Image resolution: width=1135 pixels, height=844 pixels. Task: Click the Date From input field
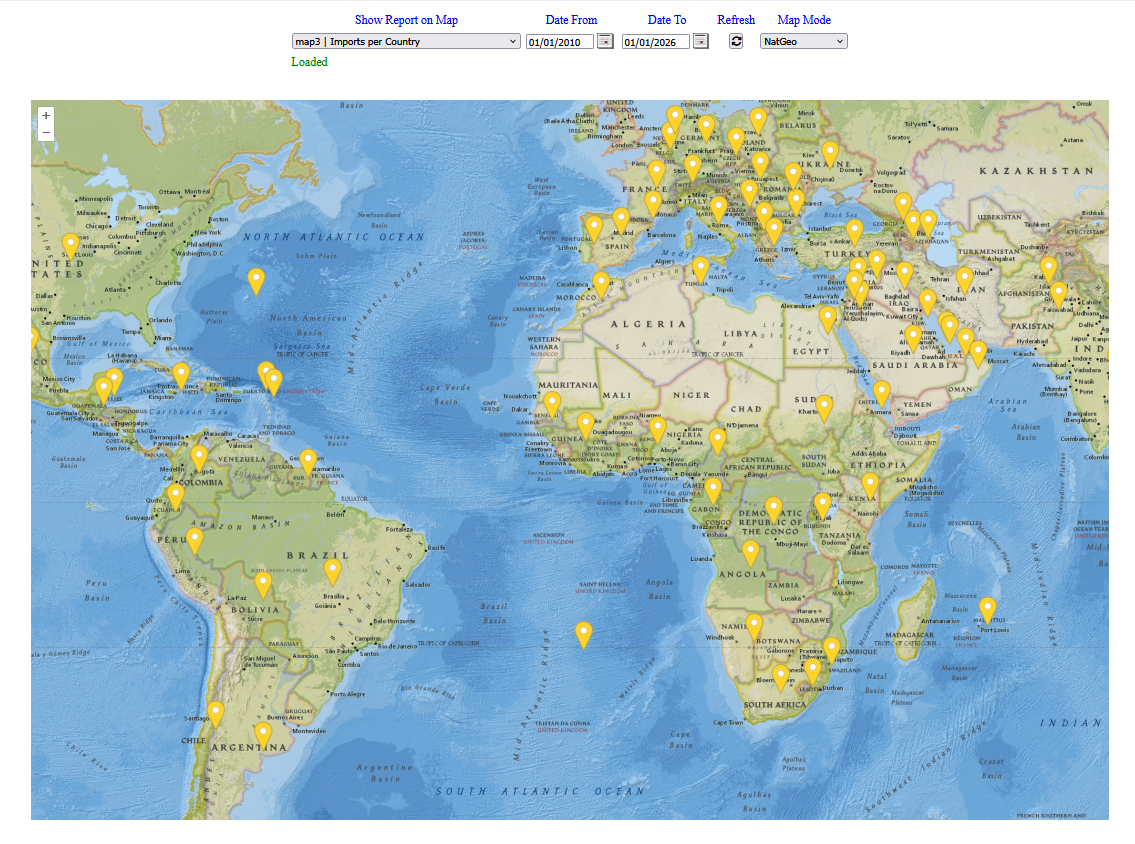point(560,42)
